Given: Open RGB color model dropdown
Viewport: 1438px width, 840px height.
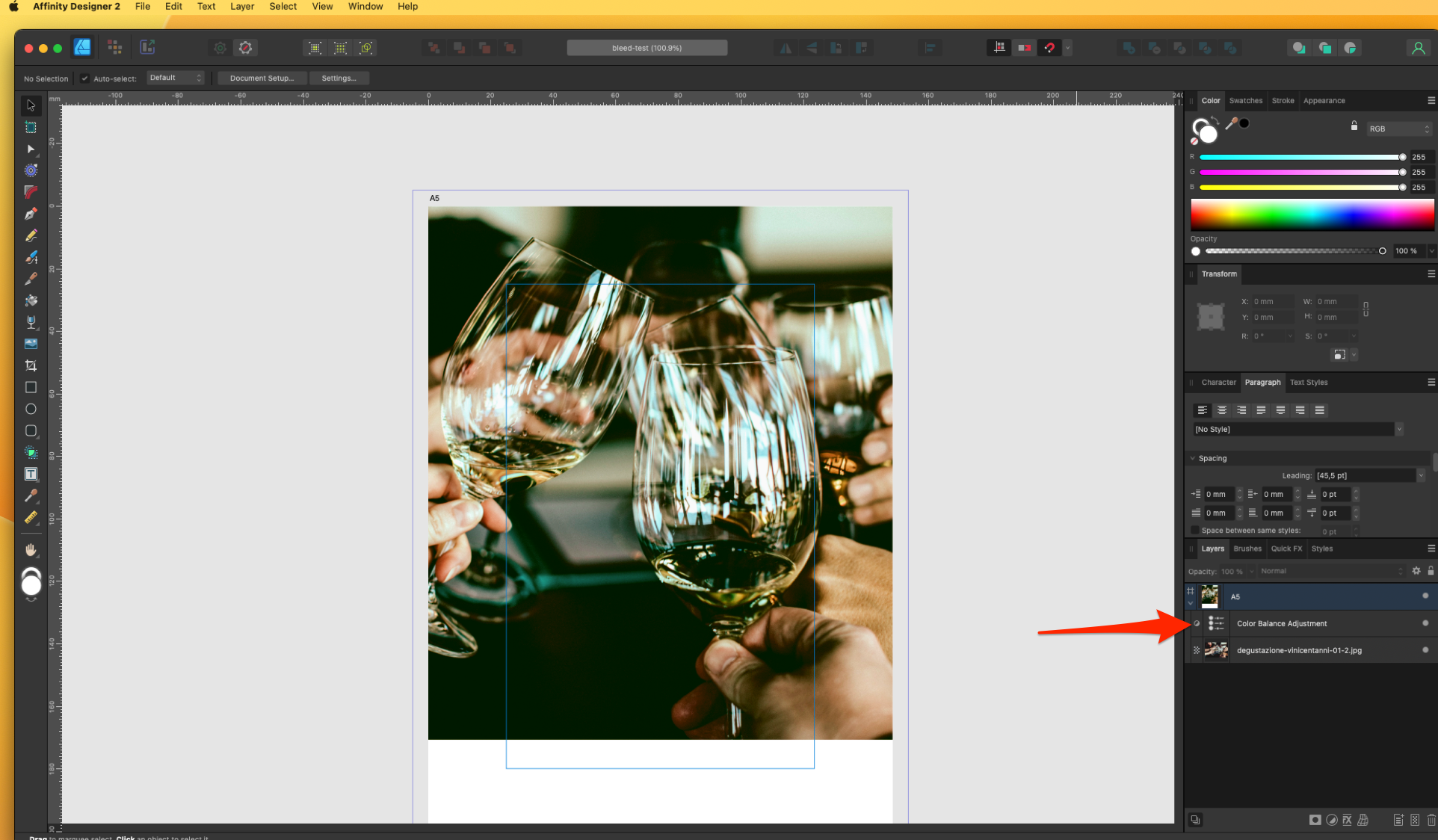Looking at the screenshot, I should point(1398,129).
